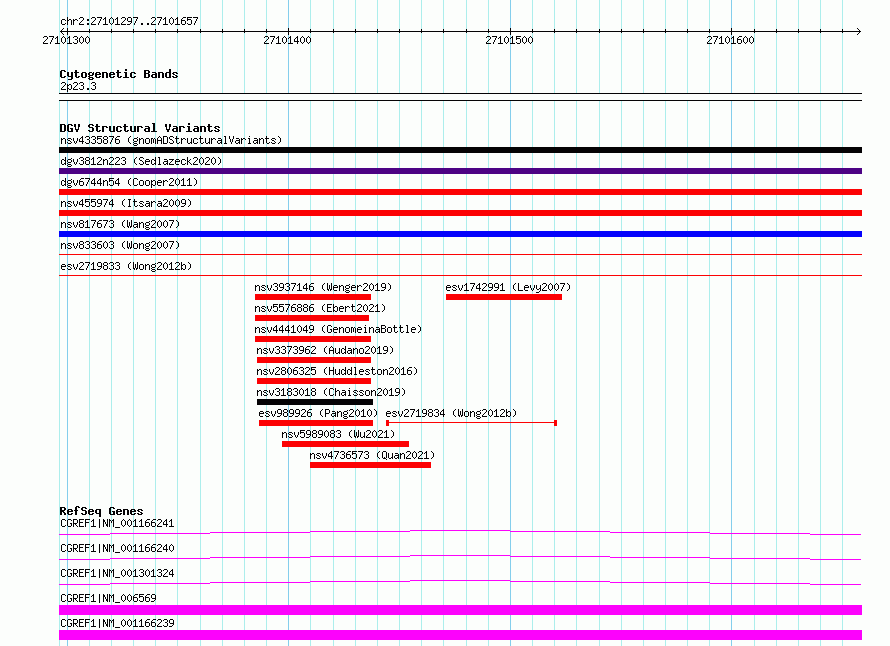
Task: Open the nsv5576886 (Ebert2021) variant label
Action: click(320, 308)
